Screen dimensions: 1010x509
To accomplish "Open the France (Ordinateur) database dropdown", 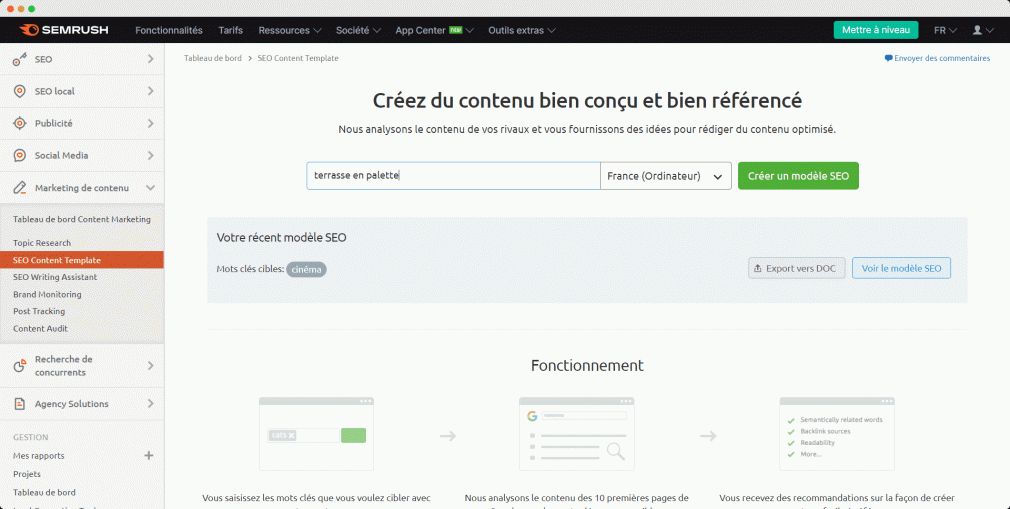I will (665, 176).
